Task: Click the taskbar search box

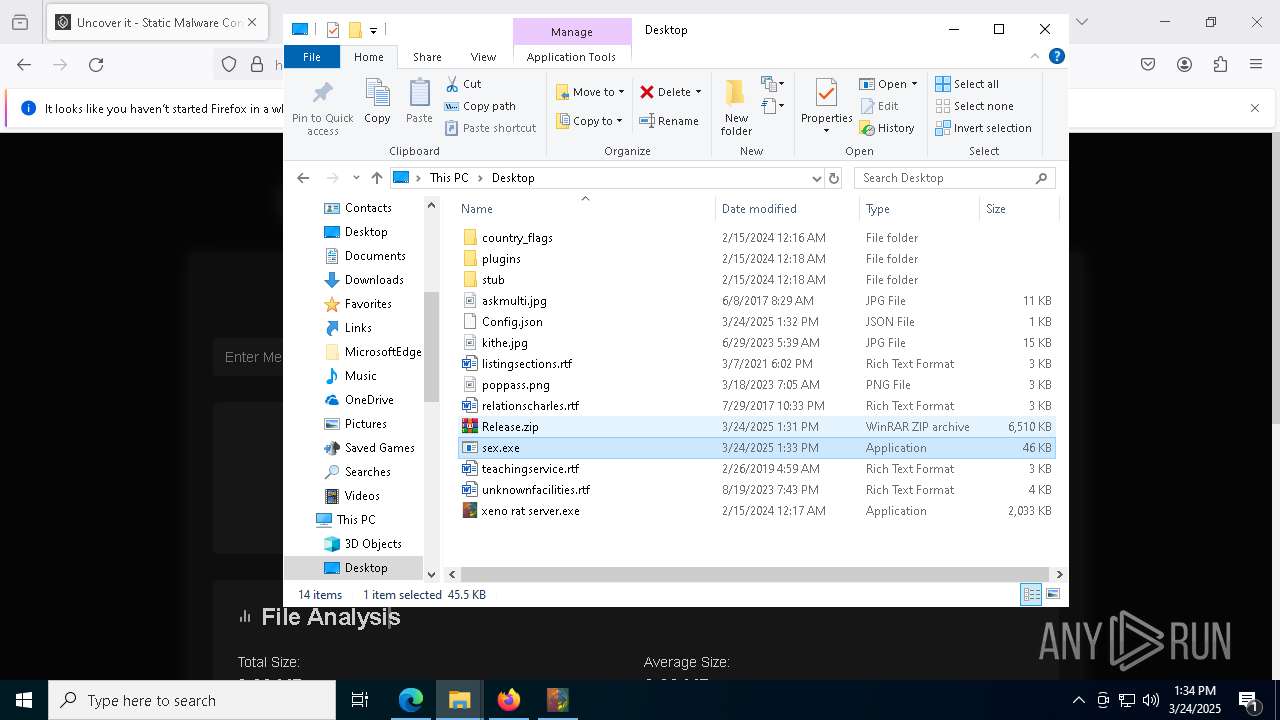Action: click(x=192, y=700)
